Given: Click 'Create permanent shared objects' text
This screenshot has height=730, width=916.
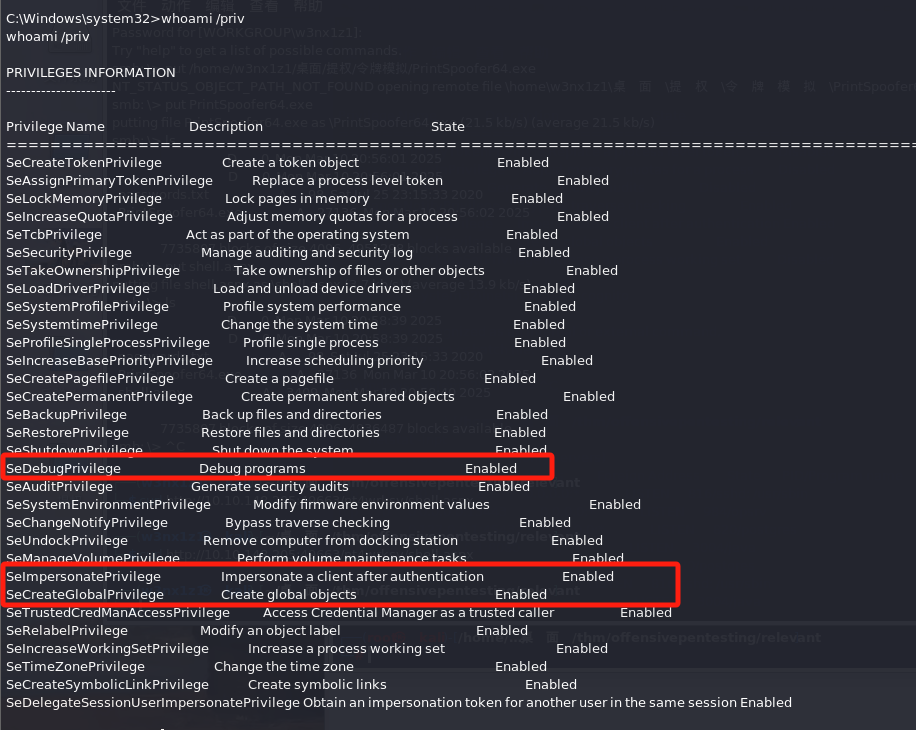Looking at the screenshot, I should 348,397.
